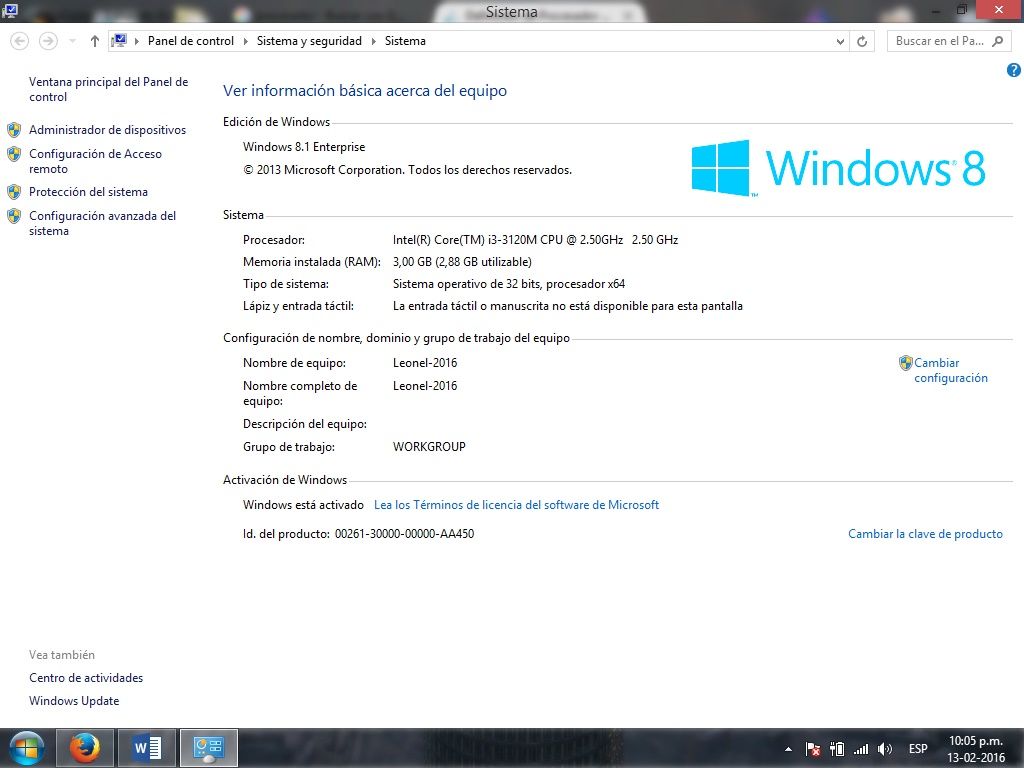Screen dimensions: 1024x768
Task: Open the recent locations dropdown arrow
Action: pos(72,41)
